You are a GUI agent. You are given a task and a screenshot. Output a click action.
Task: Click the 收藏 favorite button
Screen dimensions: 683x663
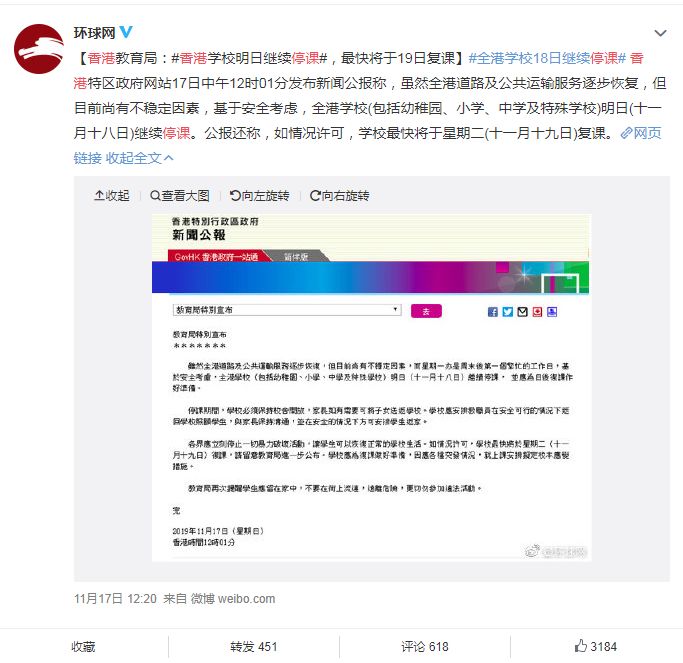tap(84, 646)
